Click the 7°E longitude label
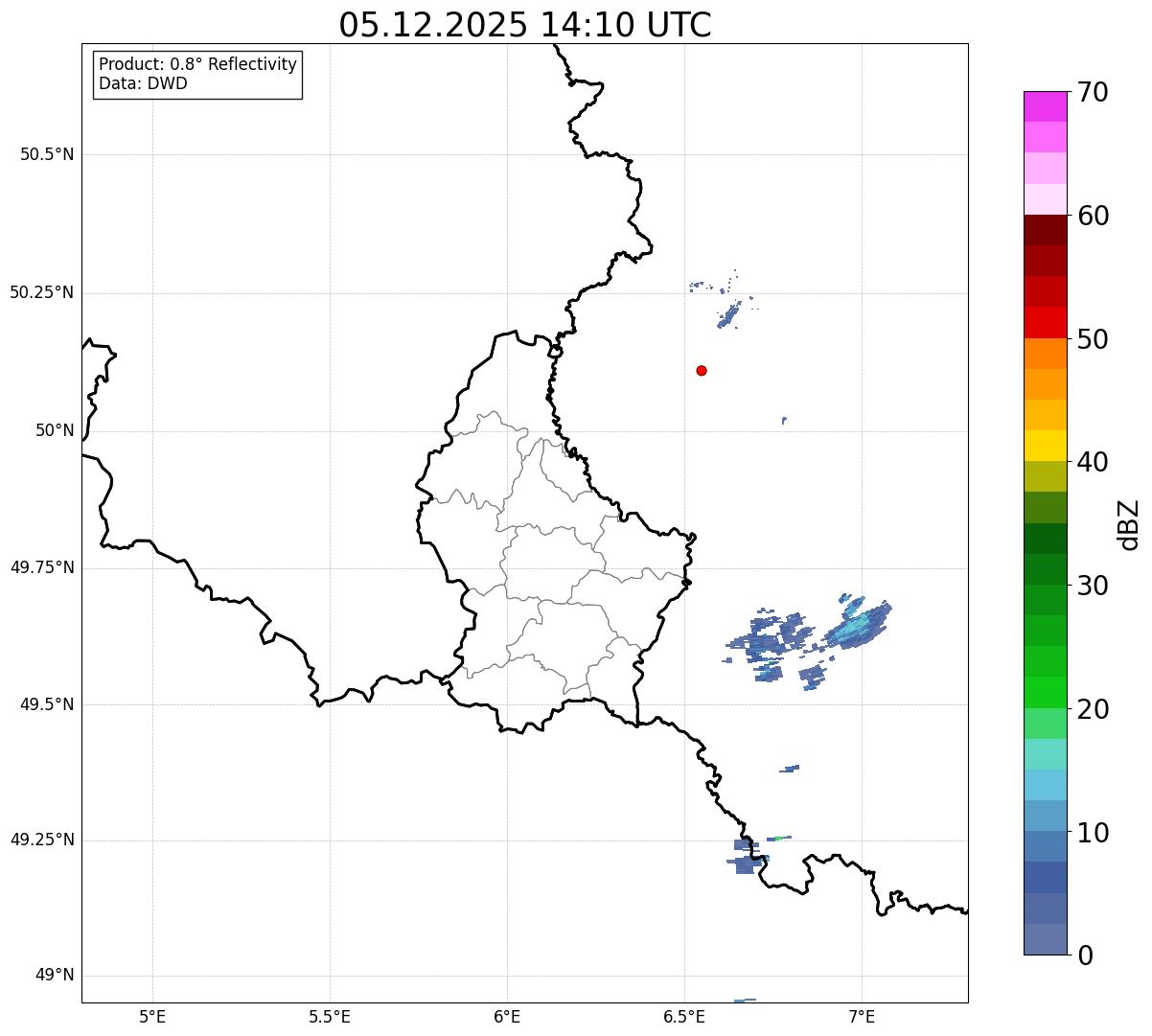Image resolution: width=1152 pixels, height=1036 pixels. pos(862,1016)
